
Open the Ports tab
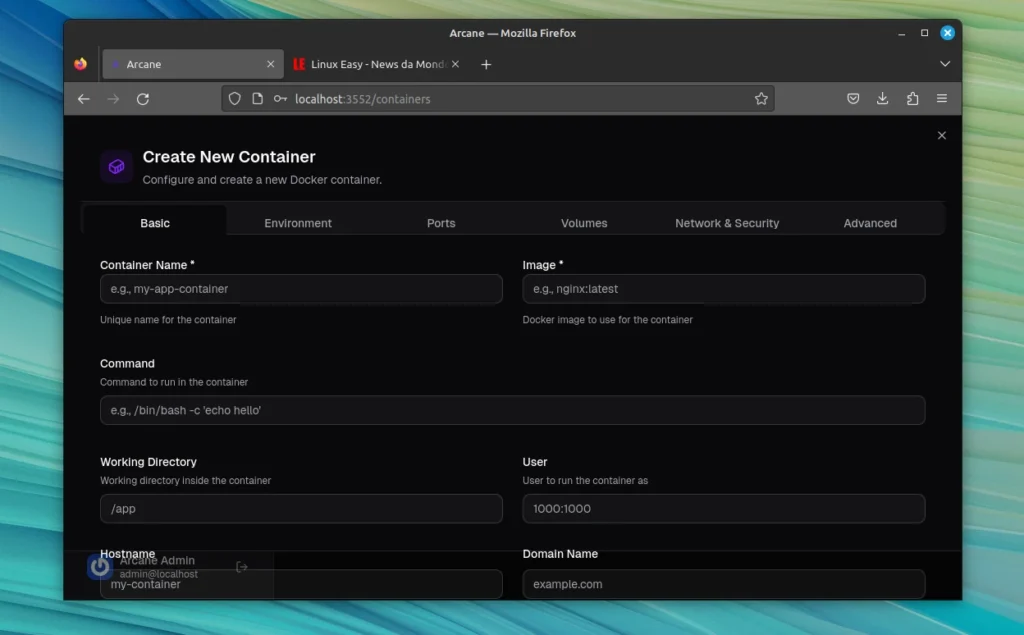click(441, 223)
